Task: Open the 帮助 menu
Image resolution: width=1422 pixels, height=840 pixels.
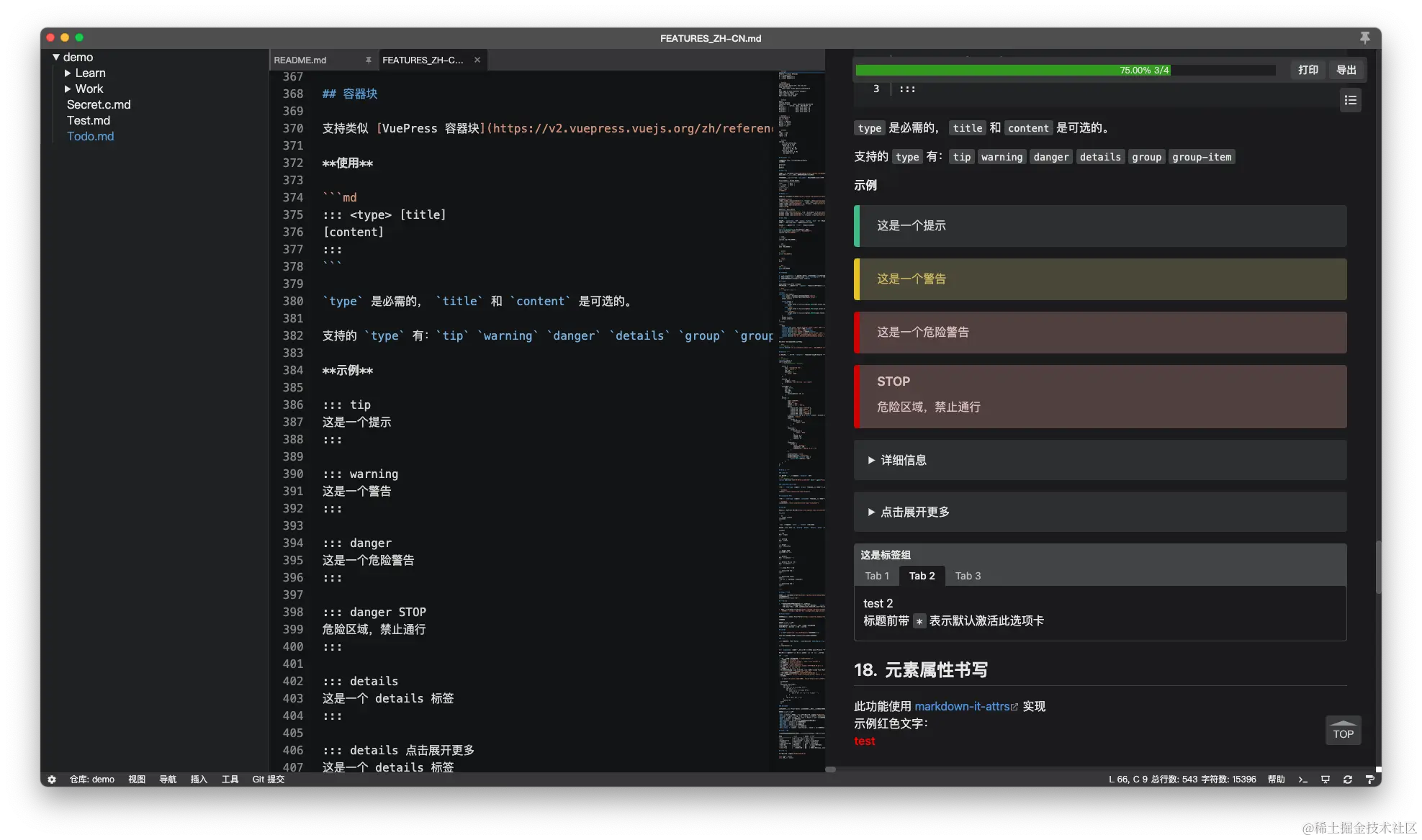Action: point(1276,779)
